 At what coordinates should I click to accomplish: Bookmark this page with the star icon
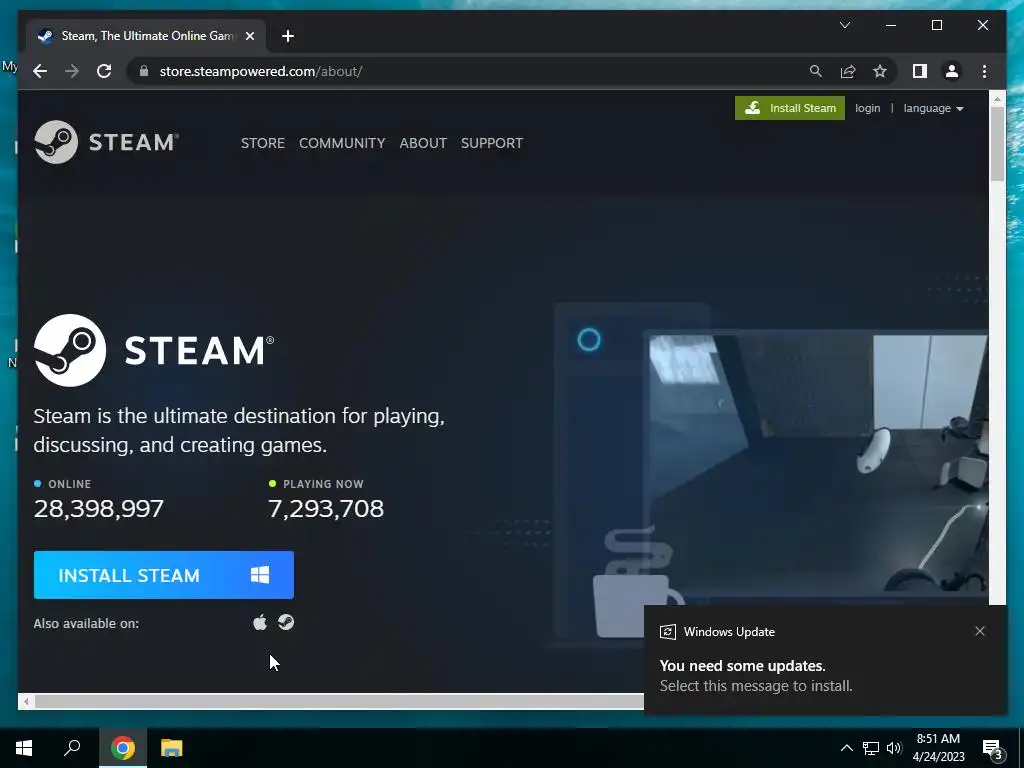tap(880, 71)
